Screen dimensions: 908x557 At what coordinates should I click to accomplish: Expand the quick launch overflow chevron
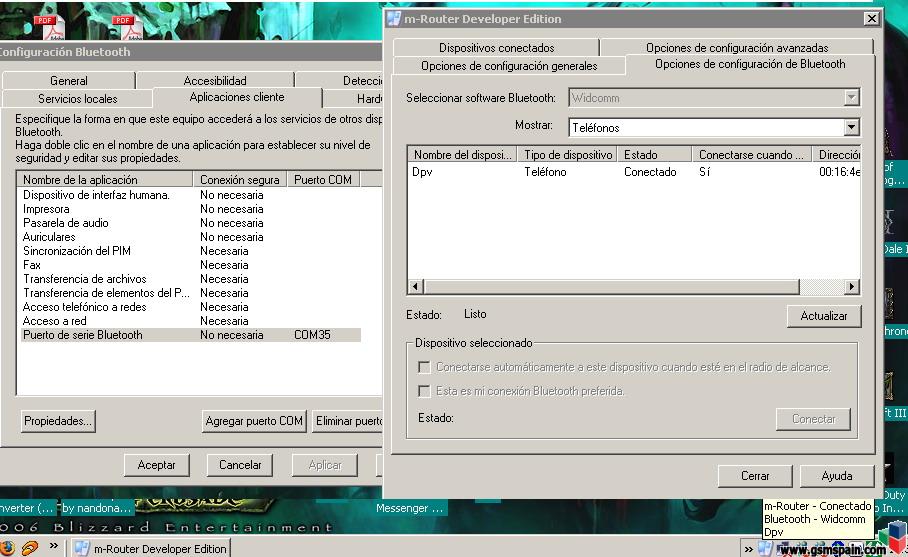point(53,546)
